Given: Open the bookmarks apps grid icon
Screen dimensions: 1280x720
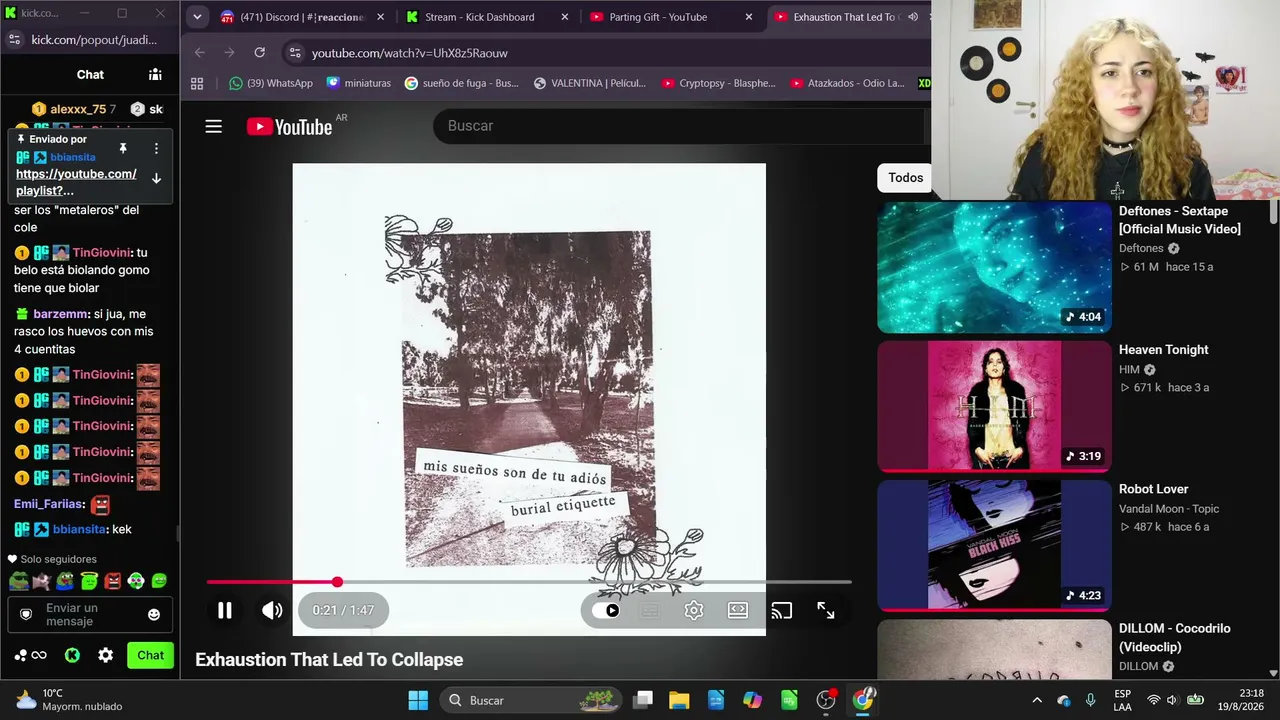Looking at the screenshot, I should click(x=197, y=83).
